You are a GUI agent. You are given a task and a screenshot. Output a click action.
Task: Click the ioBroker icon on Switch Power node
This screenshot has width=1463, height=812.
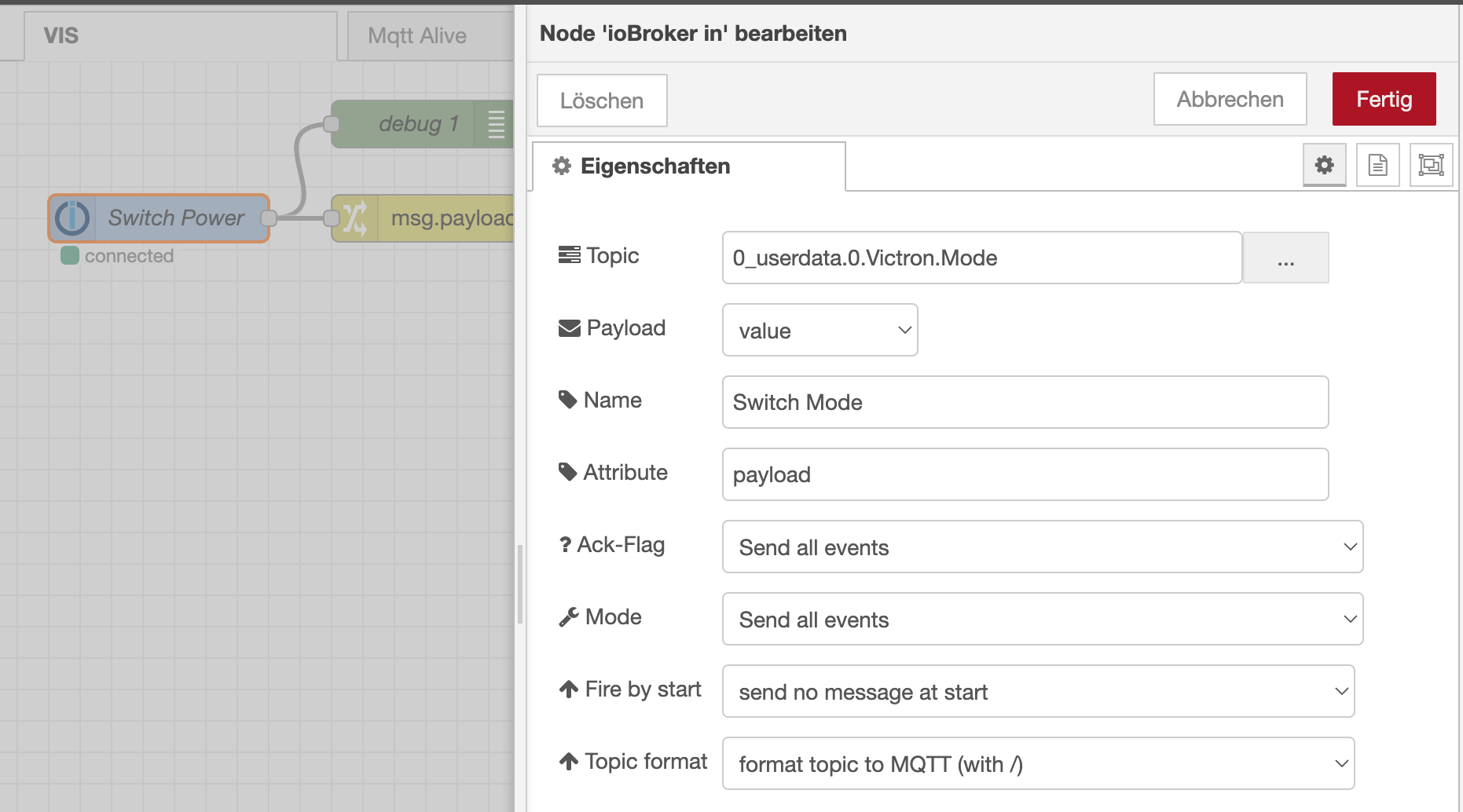pyautogui.click(x=73, y=218)
